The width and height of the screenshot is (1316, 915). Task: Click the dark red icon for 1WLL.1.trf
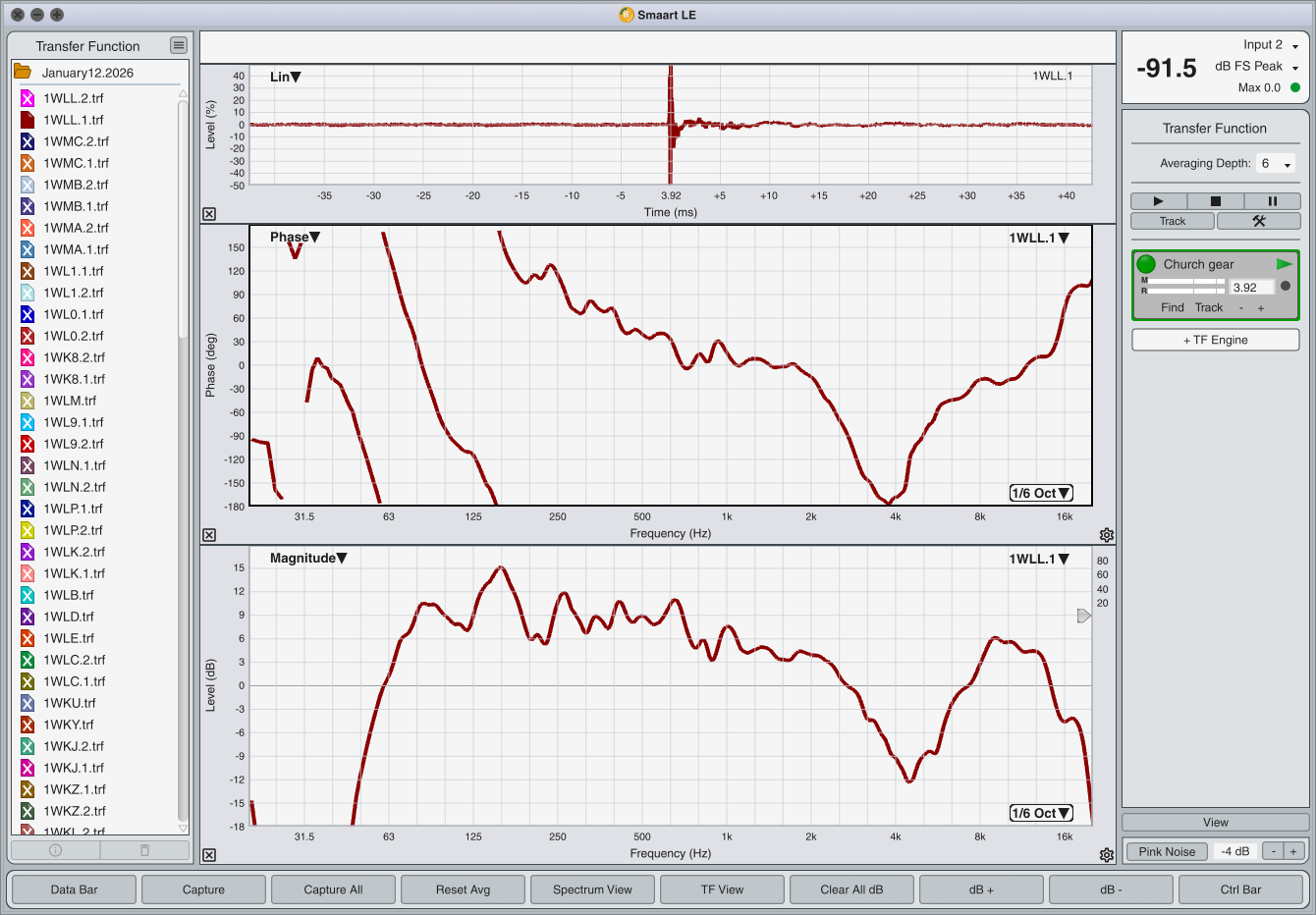tap(27, 120)
